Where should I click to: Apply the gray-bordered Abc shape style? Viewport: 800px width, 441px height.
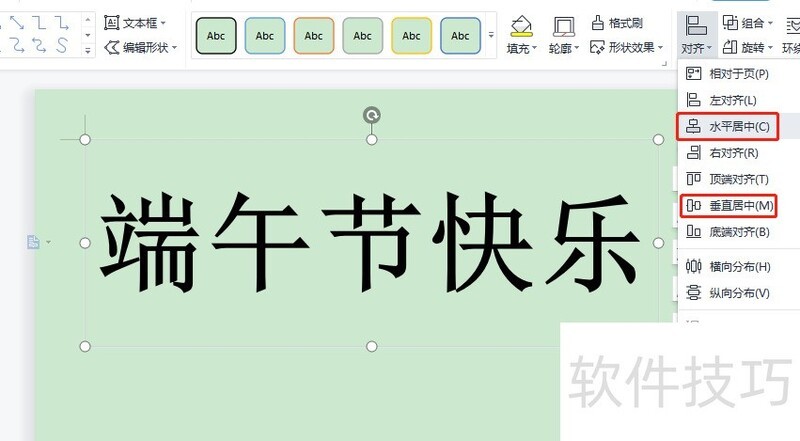362,36
